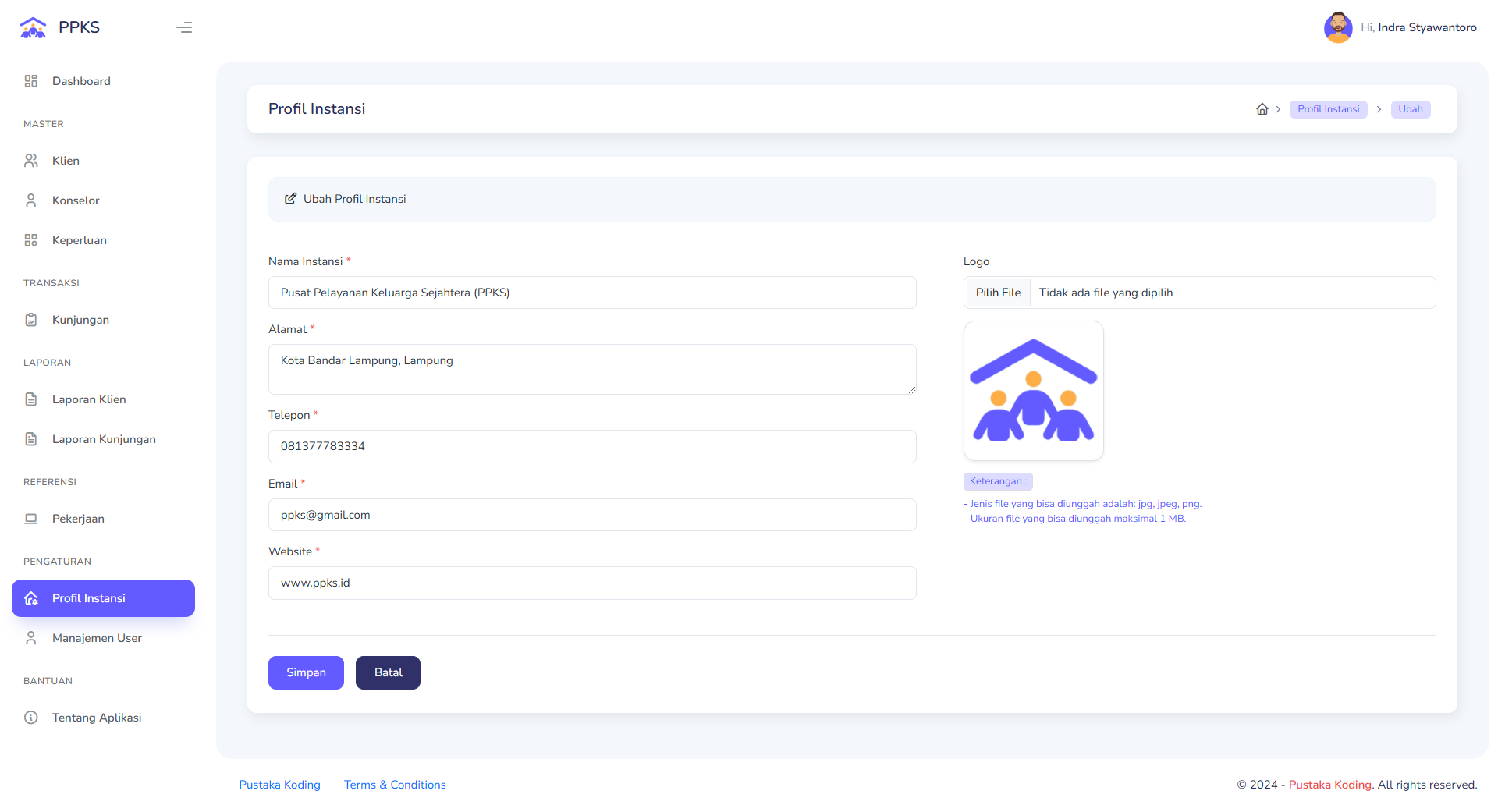Choose a logo file with Pilih File
The image size is (1498, 812).
pyautogui.click(x=997, y=292)
